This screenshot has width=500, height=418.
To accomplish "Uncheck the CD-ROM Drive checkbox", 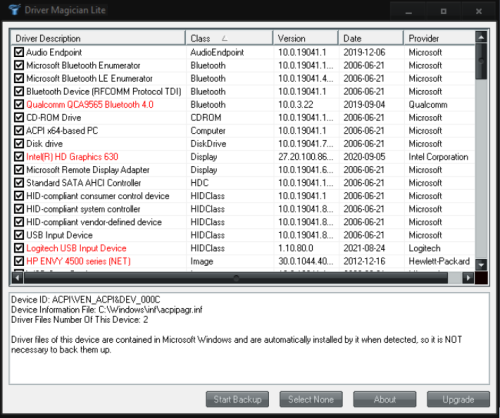I will [19, 117].
